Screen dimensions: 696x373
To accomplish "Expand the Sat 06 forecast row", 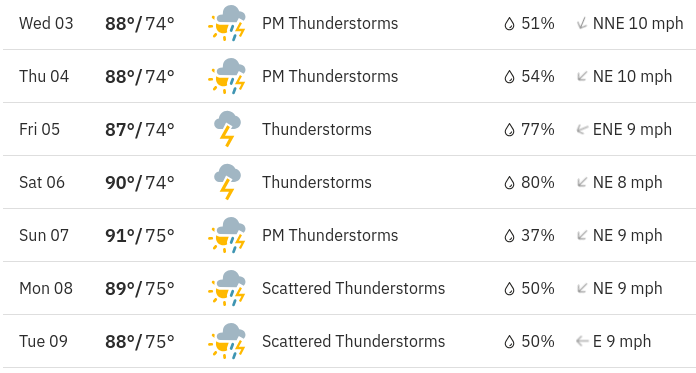I will point(349,182).
